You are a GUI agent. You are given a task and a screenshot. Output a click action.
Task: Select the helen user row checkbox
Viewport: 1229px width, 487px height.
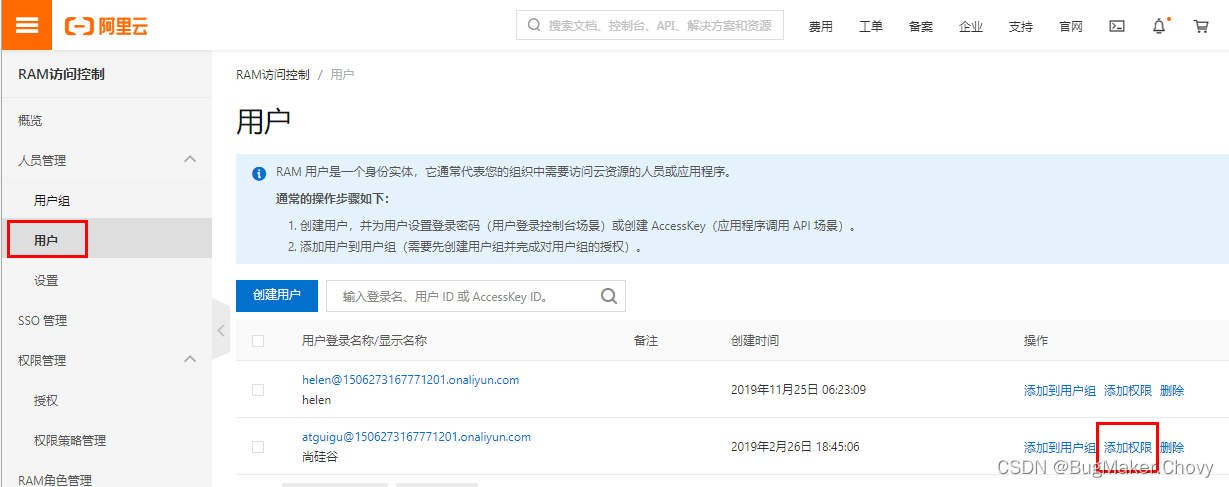pos(258,390)
